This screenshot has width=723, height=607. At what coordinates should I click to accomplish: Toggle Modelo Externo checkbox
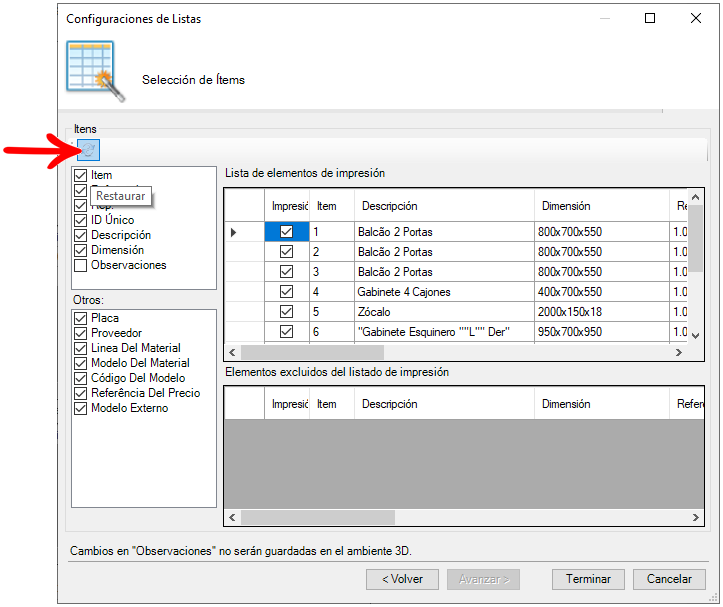[x=81, y=408]
